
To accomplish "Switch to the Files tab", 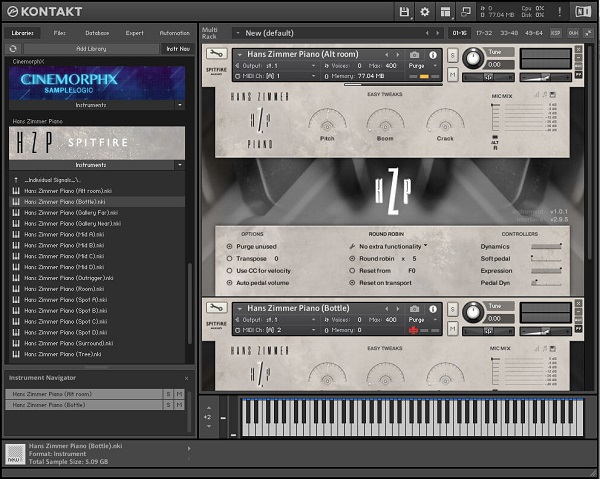I will point(59,33).
